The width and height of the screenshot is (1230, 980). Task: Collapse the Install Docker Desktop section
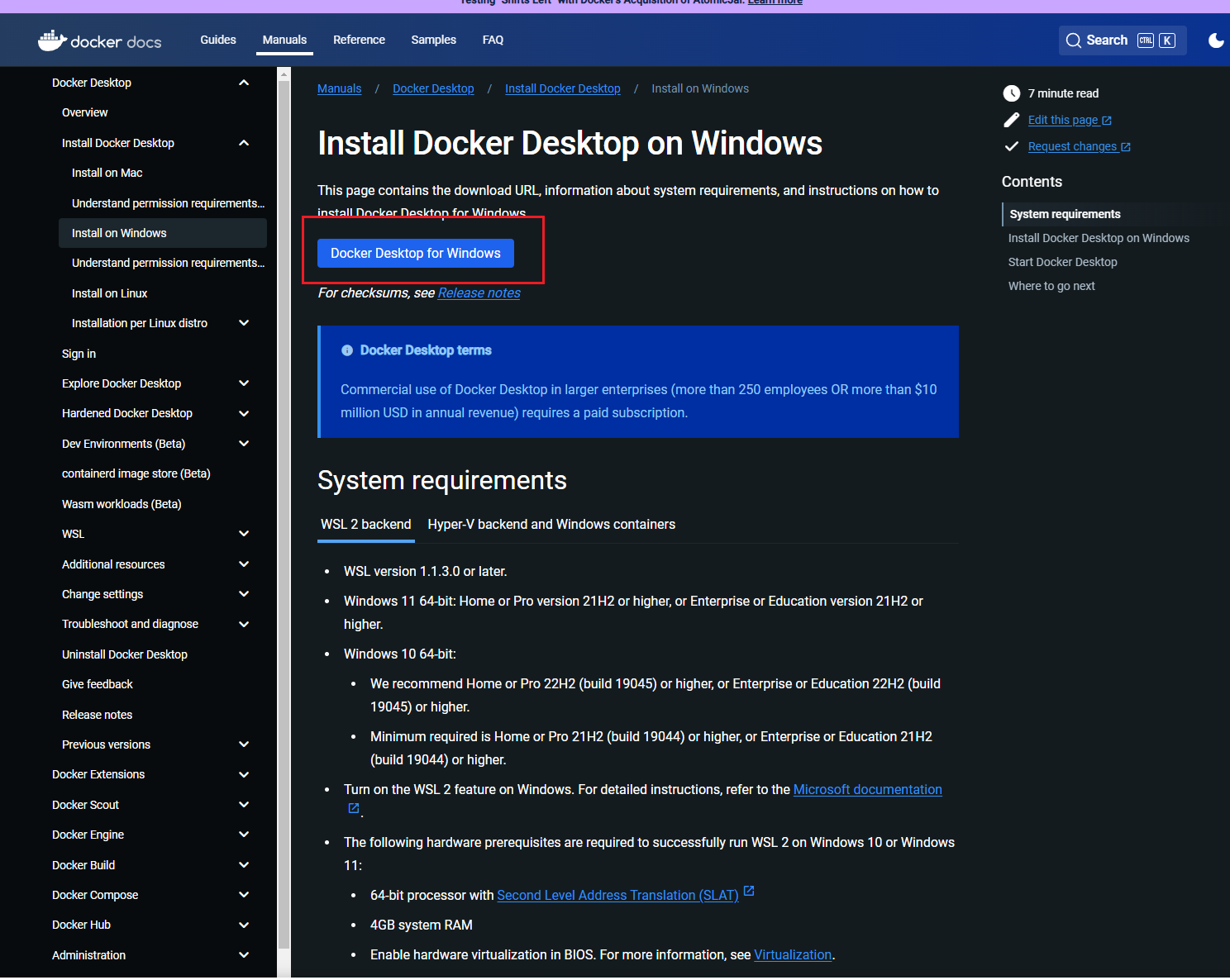(x=244, y=143)
